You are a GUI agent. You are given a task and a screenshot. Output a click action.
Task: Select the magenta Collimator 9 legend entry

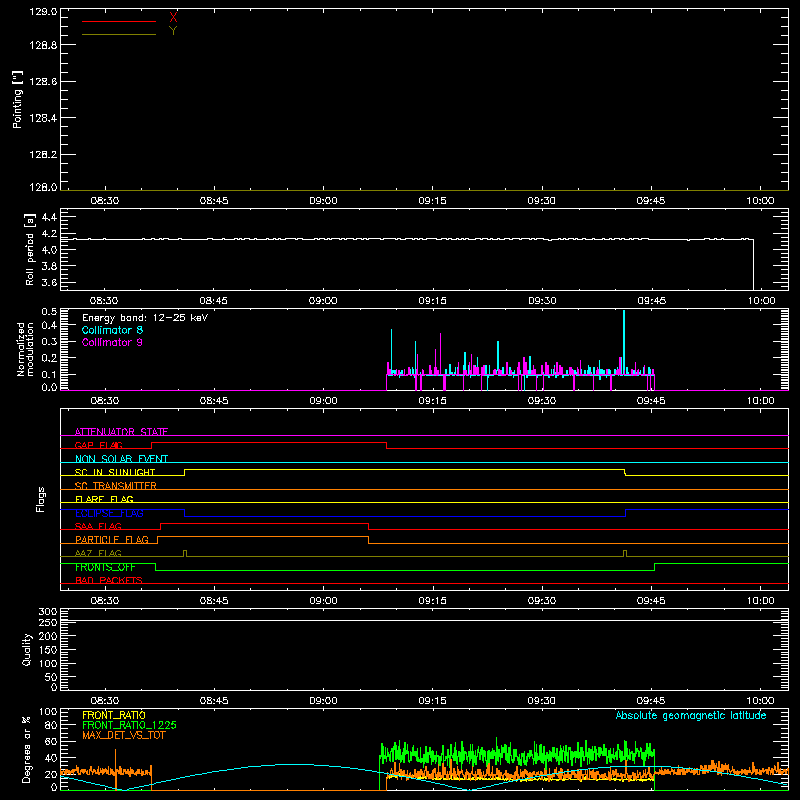coord(112,342)
